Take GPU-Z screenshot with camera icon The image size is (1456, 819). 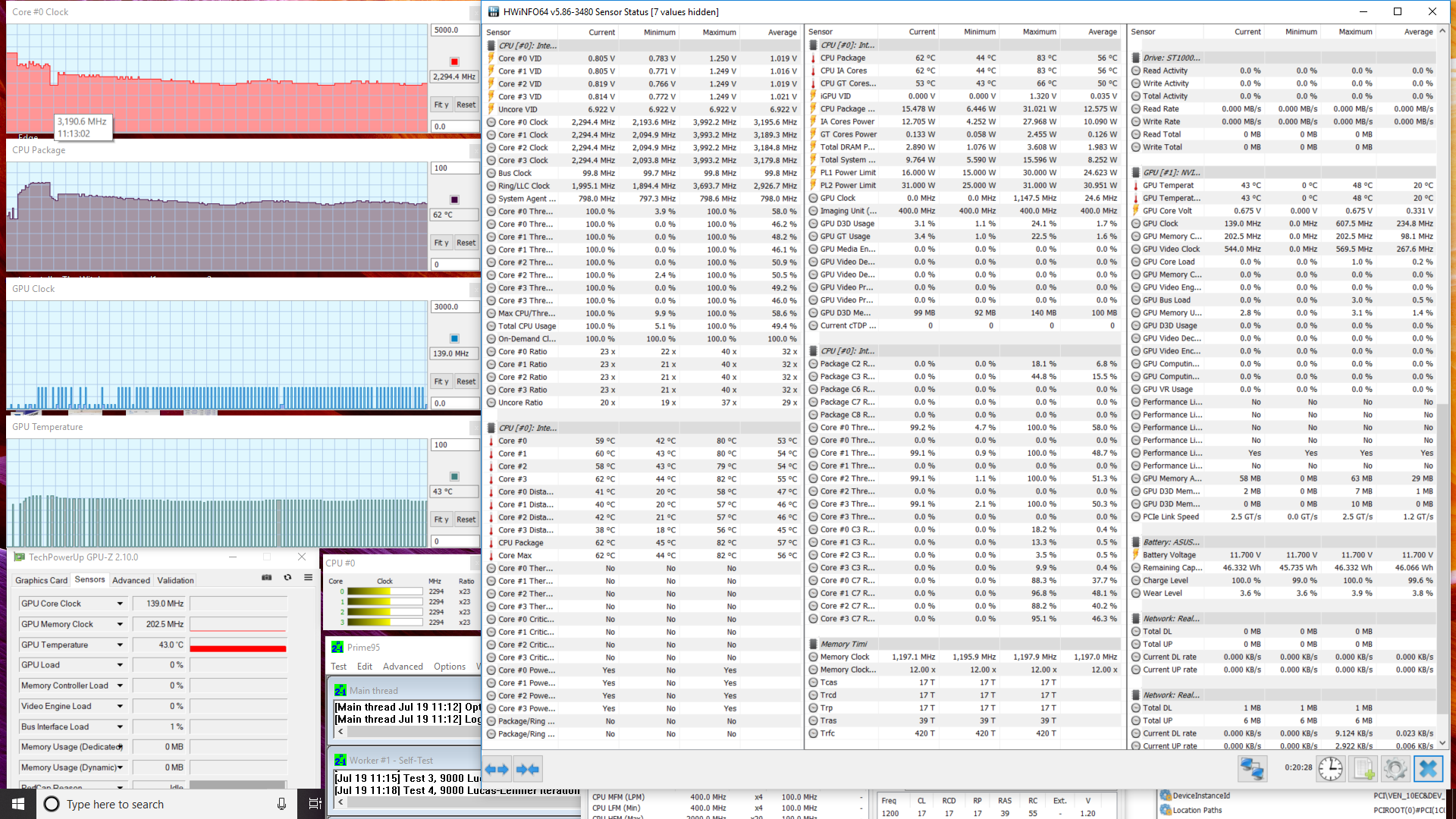267,578
